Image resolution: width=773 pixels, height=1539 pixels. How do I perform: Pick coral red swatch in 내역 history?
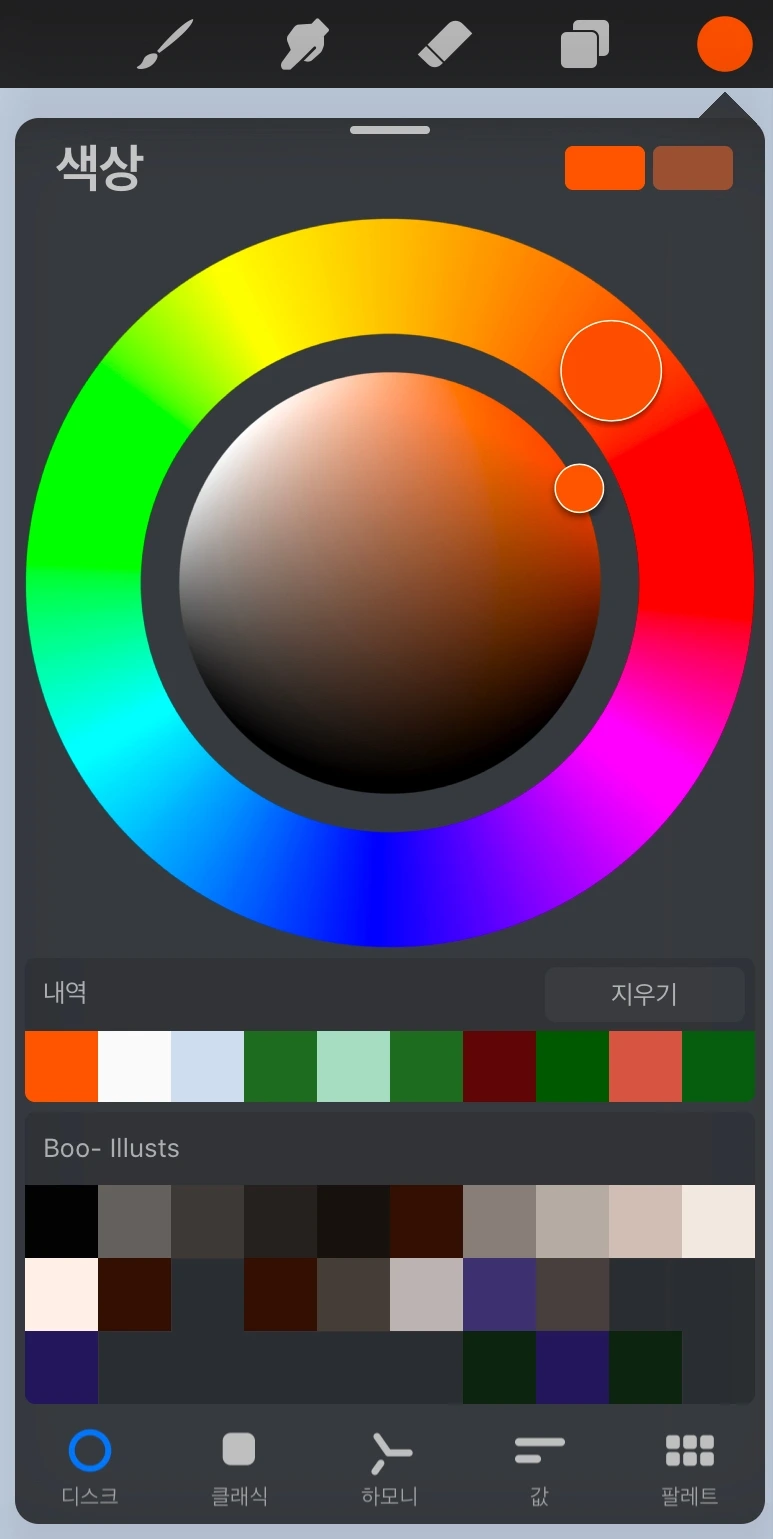[645, 1067]
